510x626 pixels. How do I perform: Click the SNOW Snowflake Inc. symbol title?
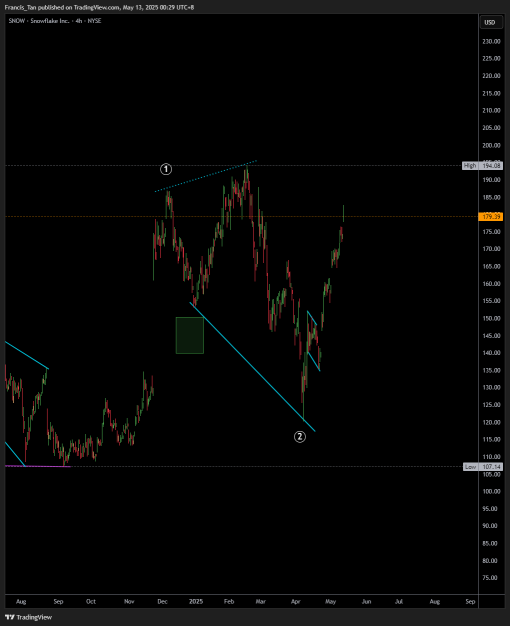[55, 21]
